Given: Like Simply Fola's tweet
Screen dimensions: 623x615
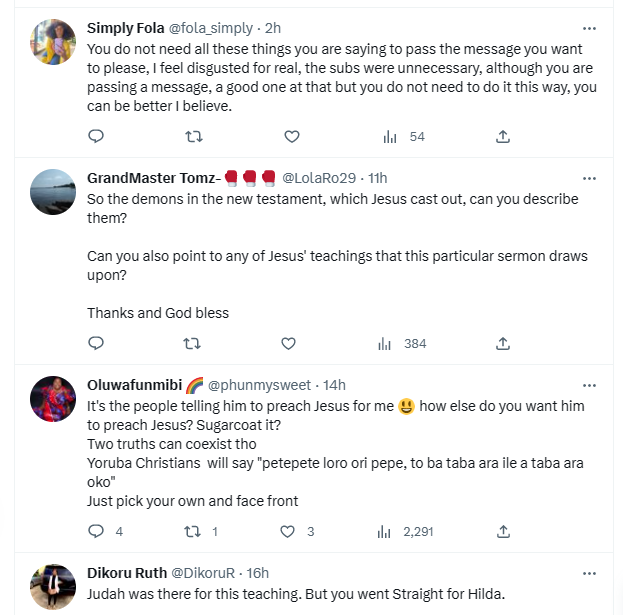Looking at the screenshot, I should (x=291, y=136).
